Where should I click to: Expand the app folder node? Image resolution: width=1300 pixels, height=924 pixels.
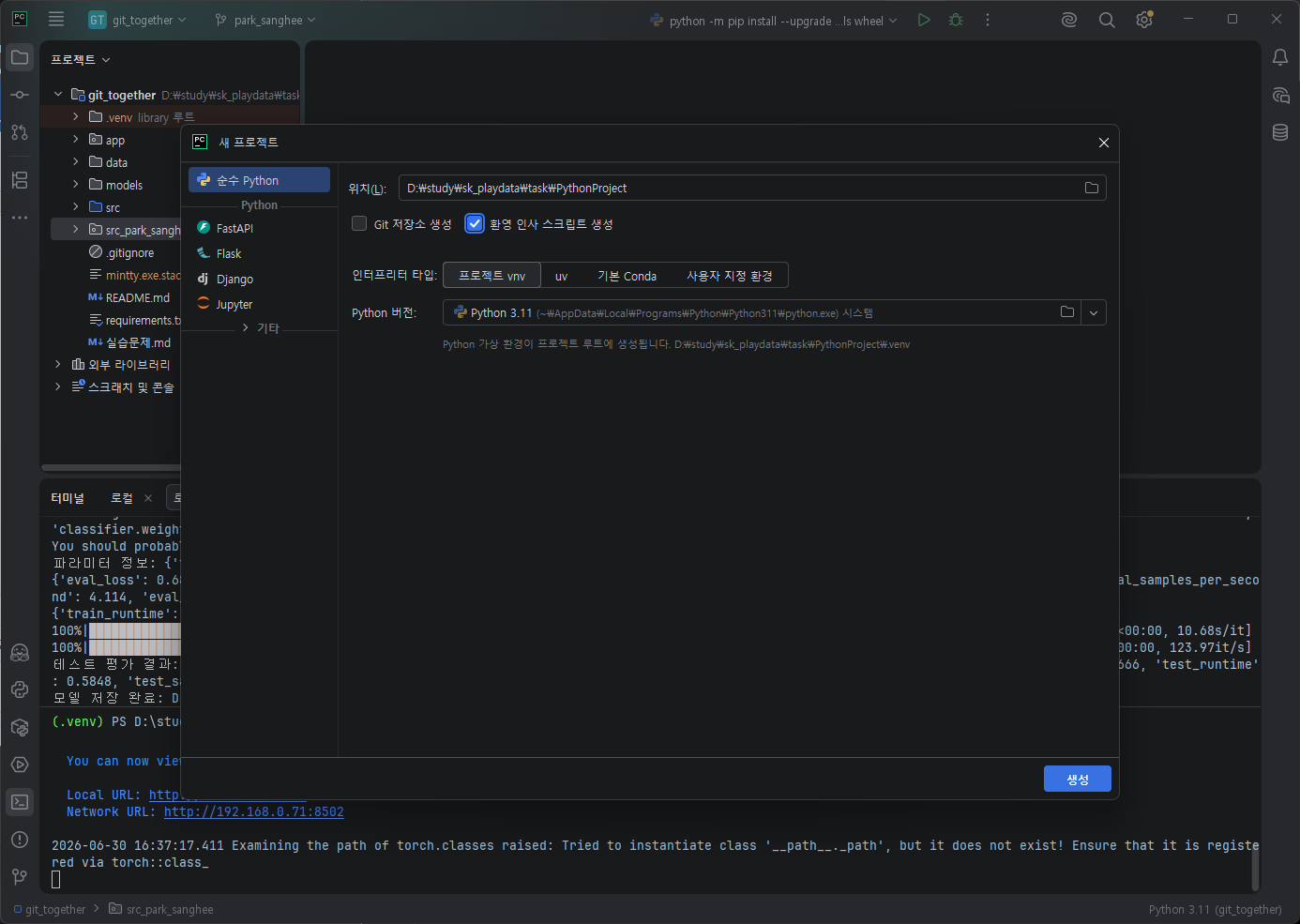tap(76, 140)
